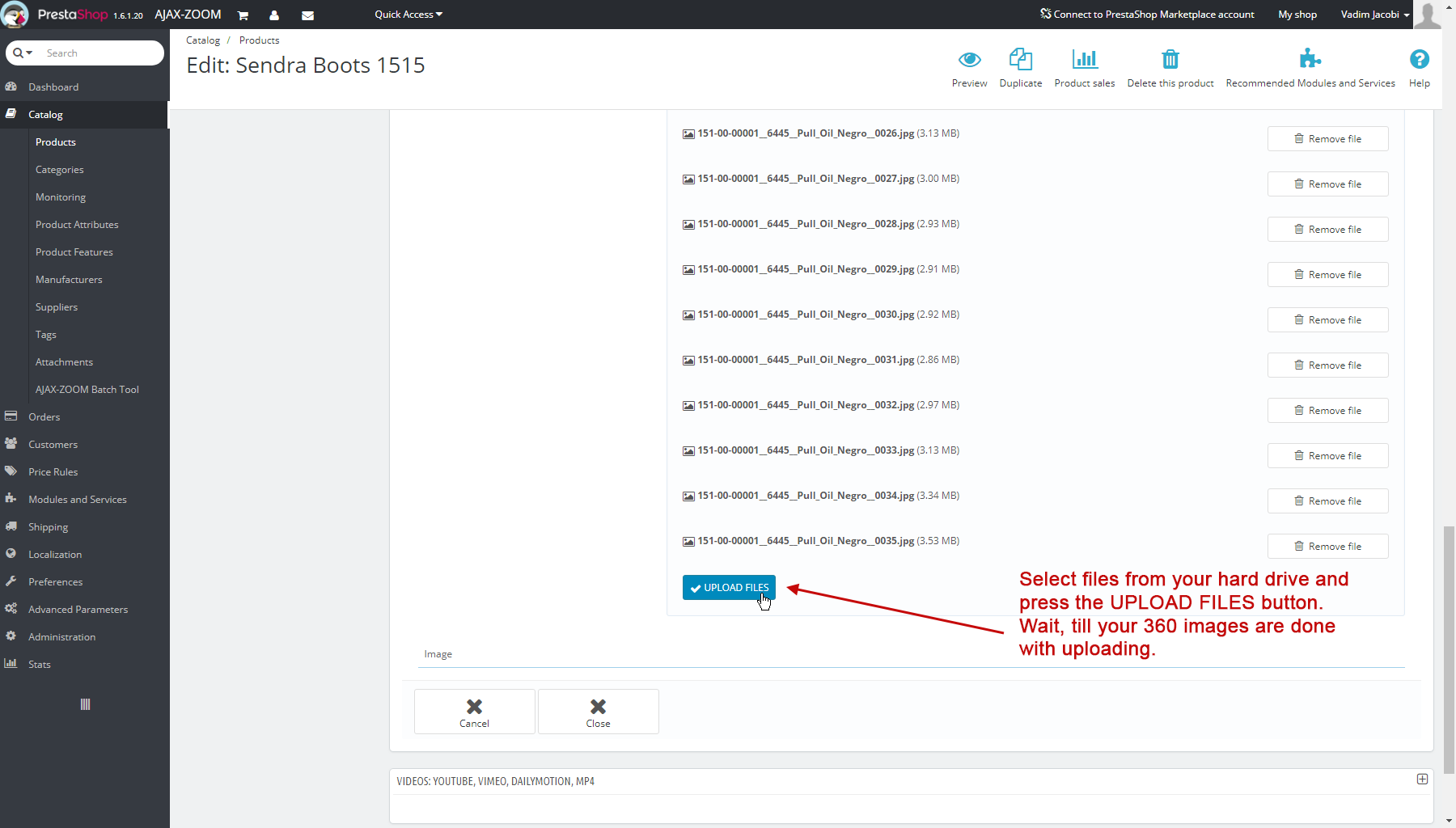
Task: Open Stats in sidebar
Action: point(85,664)
